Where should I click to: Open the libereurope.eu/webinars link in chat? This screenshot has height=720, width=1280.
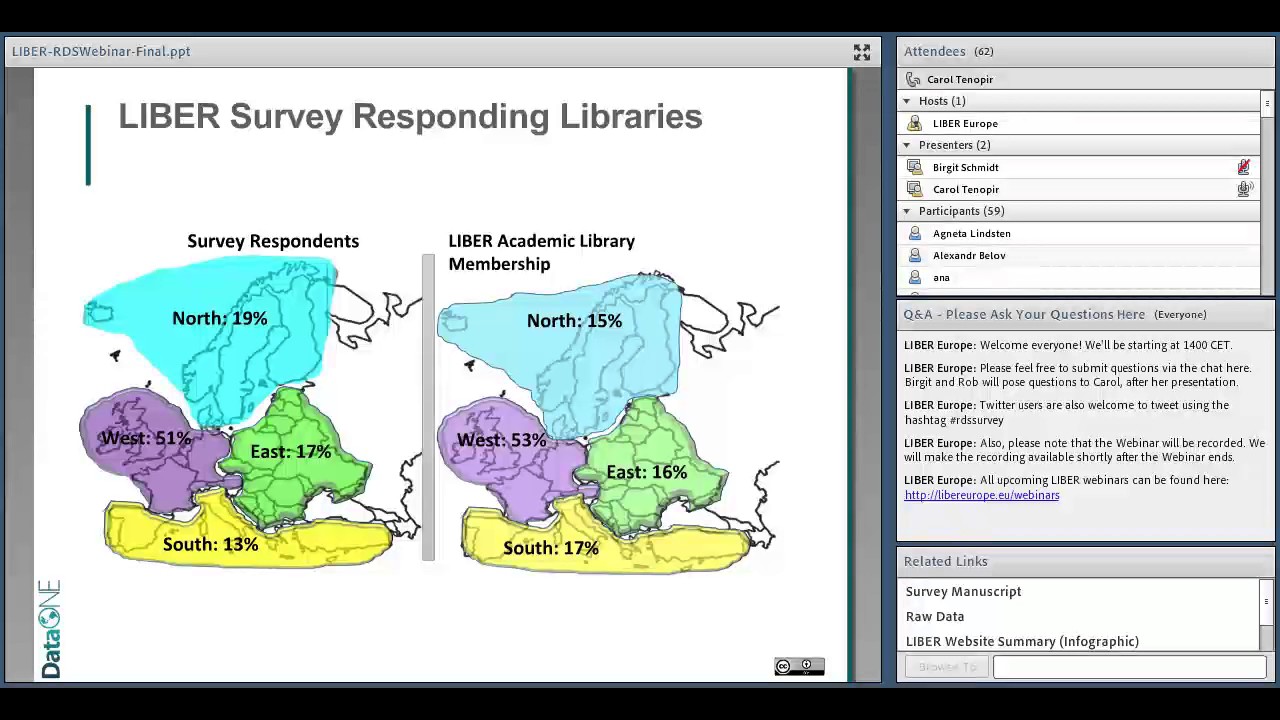click(x=981, y=495)
